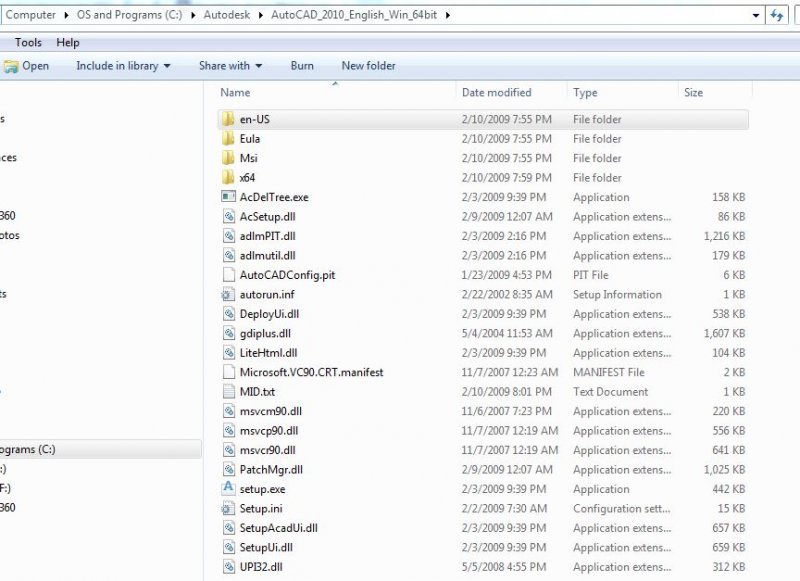Expand arrow after AutoCAD_2010_English_Win_64bit breadcrumb
This screenshot has width=800, height=581.
click(x=447, y=15)
